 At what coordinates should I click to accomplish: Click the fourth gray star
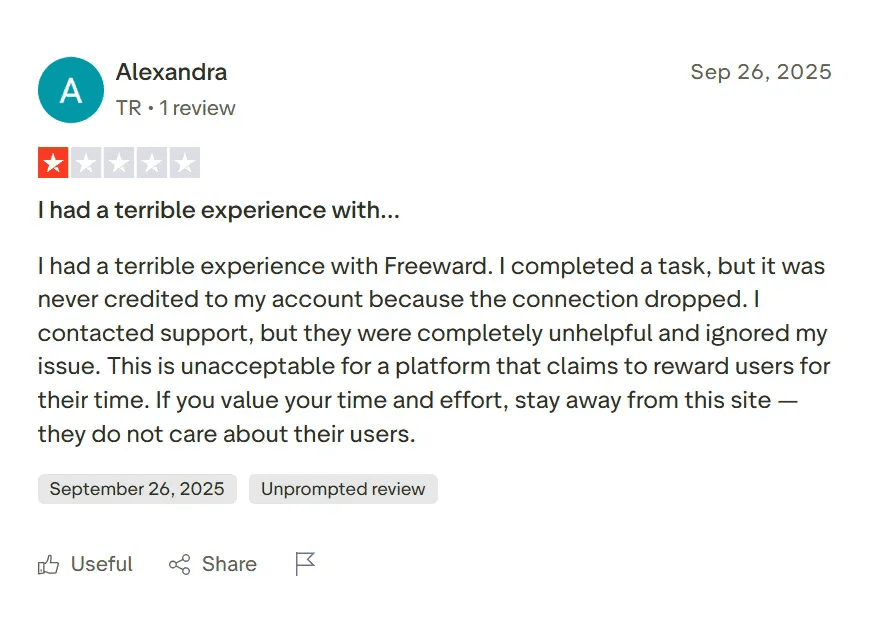[x=152, y=163]
